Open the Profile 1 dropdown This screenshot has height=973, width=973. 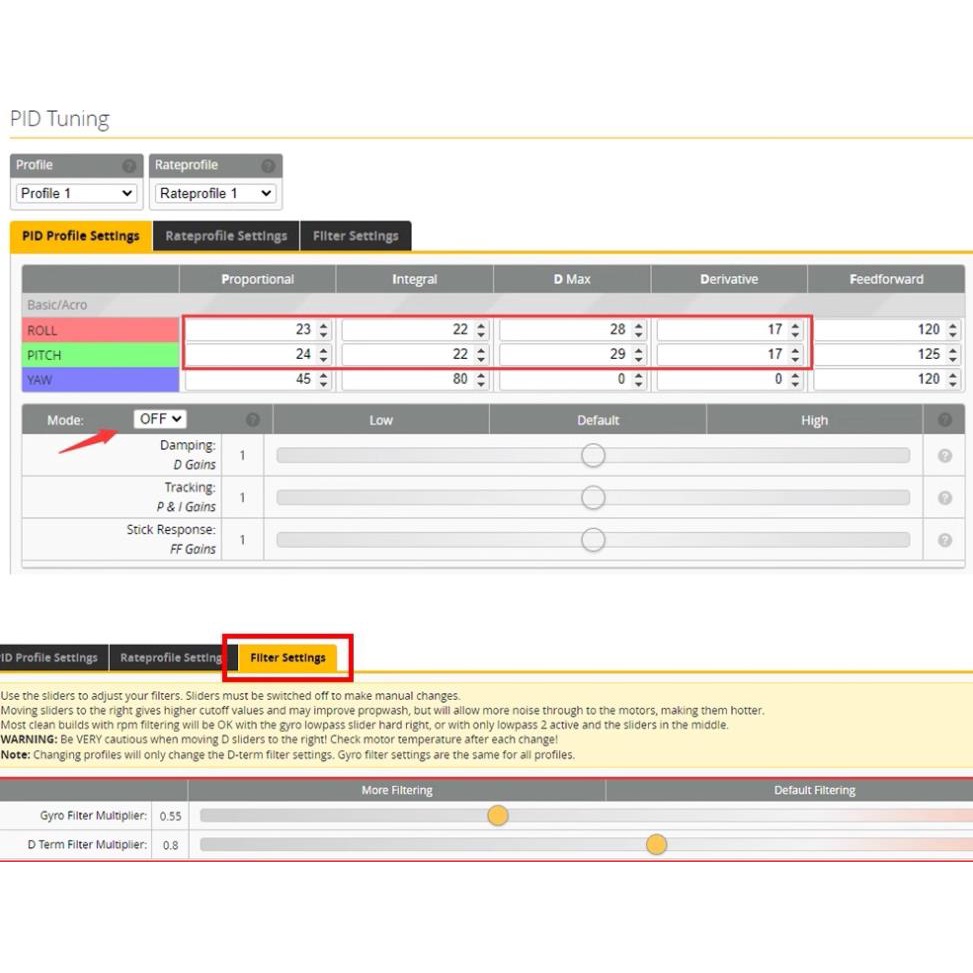click(77, 193)
